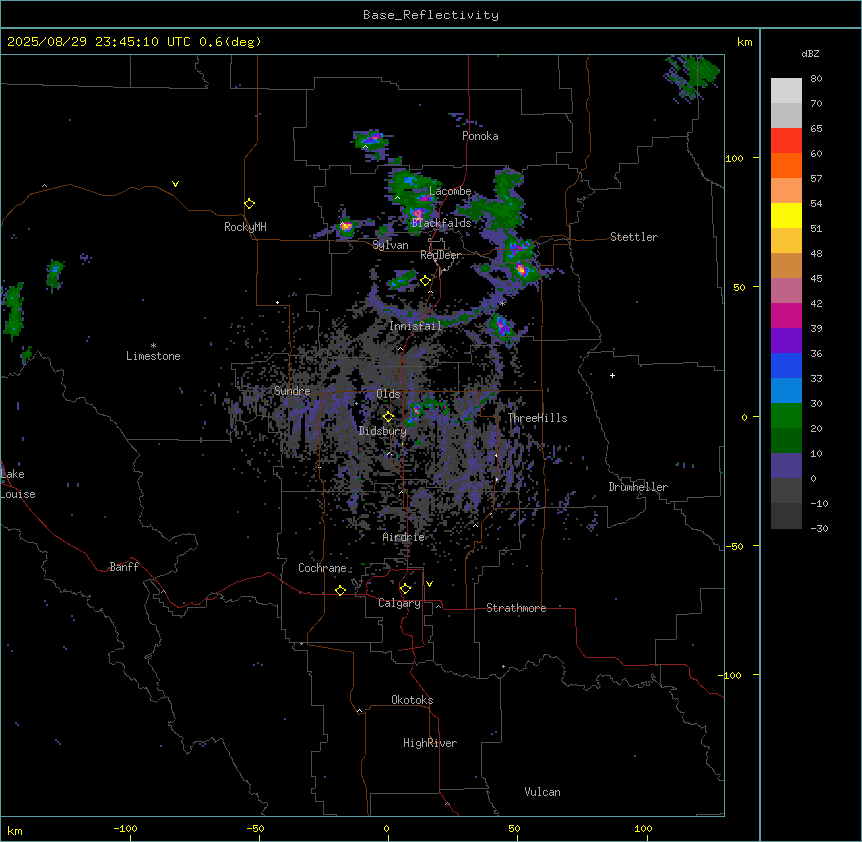This screenshot has width=862, height=842.
Task: Click the Base_Reflectivity title
Action: 431,15
